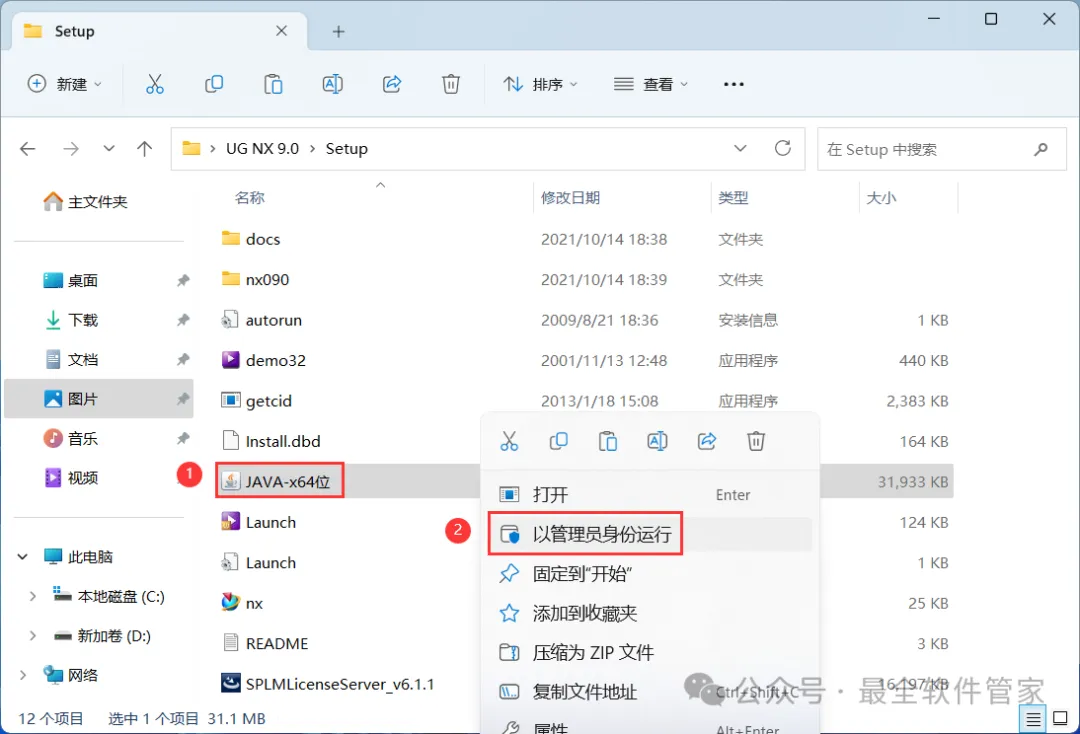Choose 以管理员身份运行 in context menu

650,534
